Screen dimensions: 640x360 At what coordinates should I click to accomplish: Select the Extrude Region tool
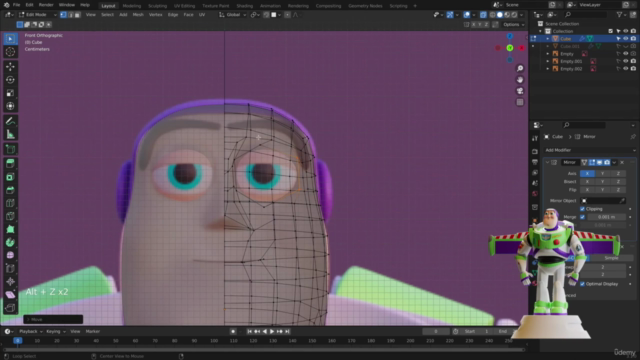tap(10, 164)
